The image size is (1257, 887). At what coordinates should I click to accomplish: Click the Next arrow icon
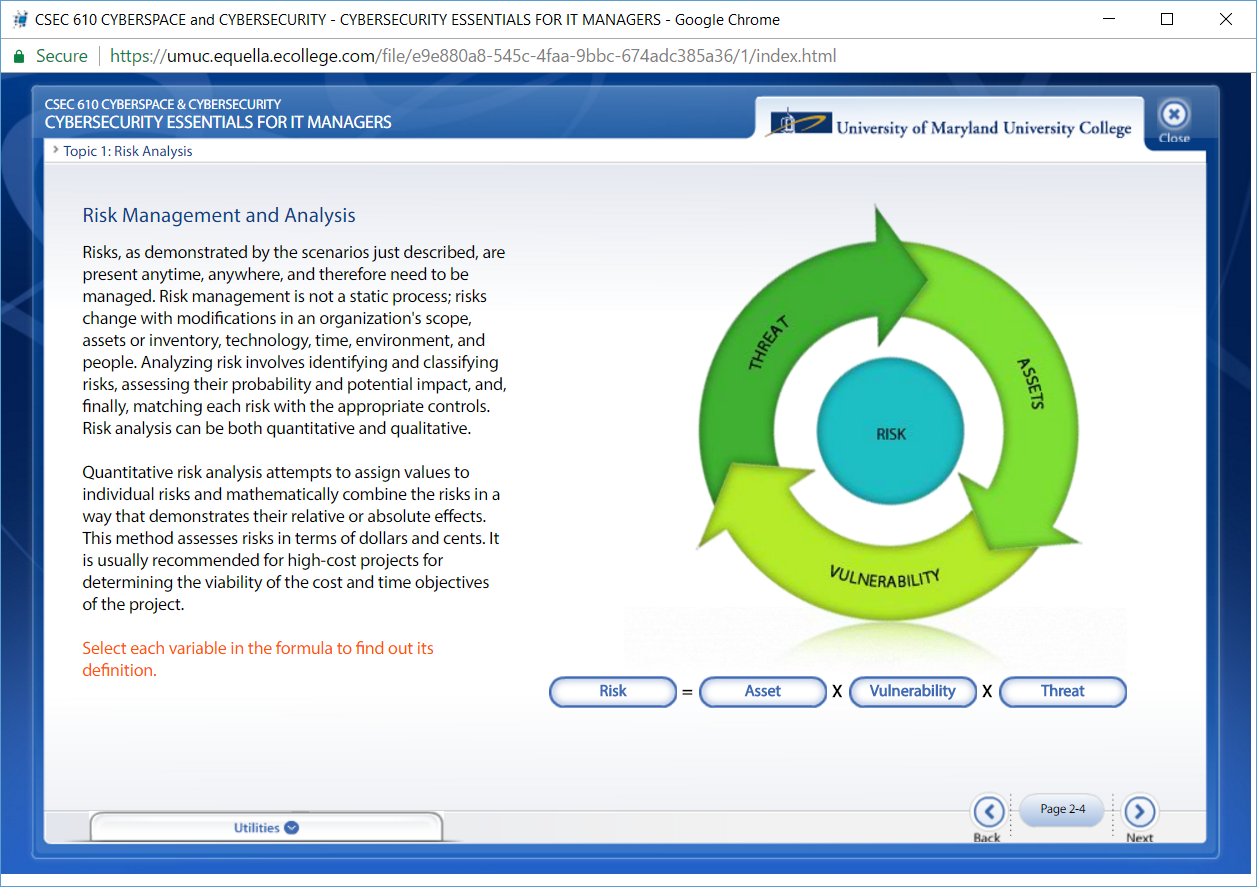click(1139, 811)
